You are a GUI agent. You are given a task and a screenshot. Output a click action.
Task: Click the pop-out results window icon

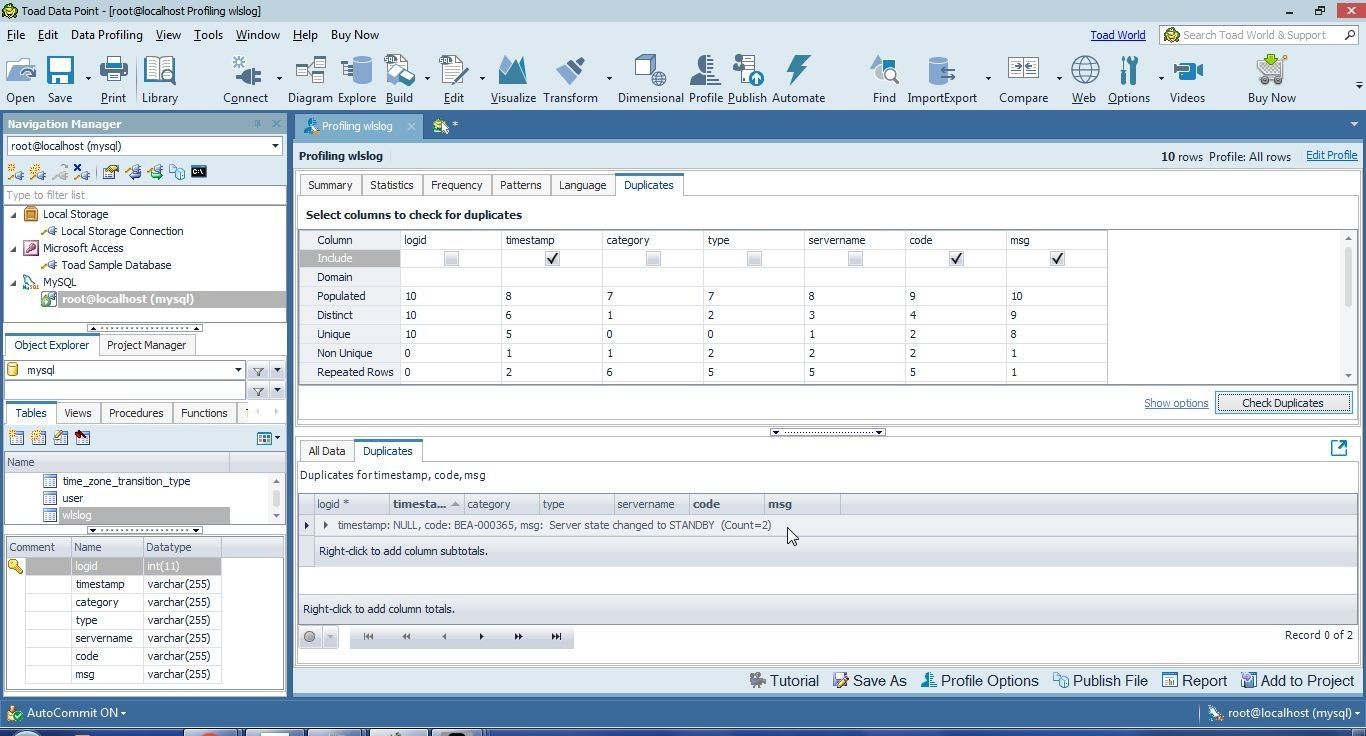click(1339, 448)
